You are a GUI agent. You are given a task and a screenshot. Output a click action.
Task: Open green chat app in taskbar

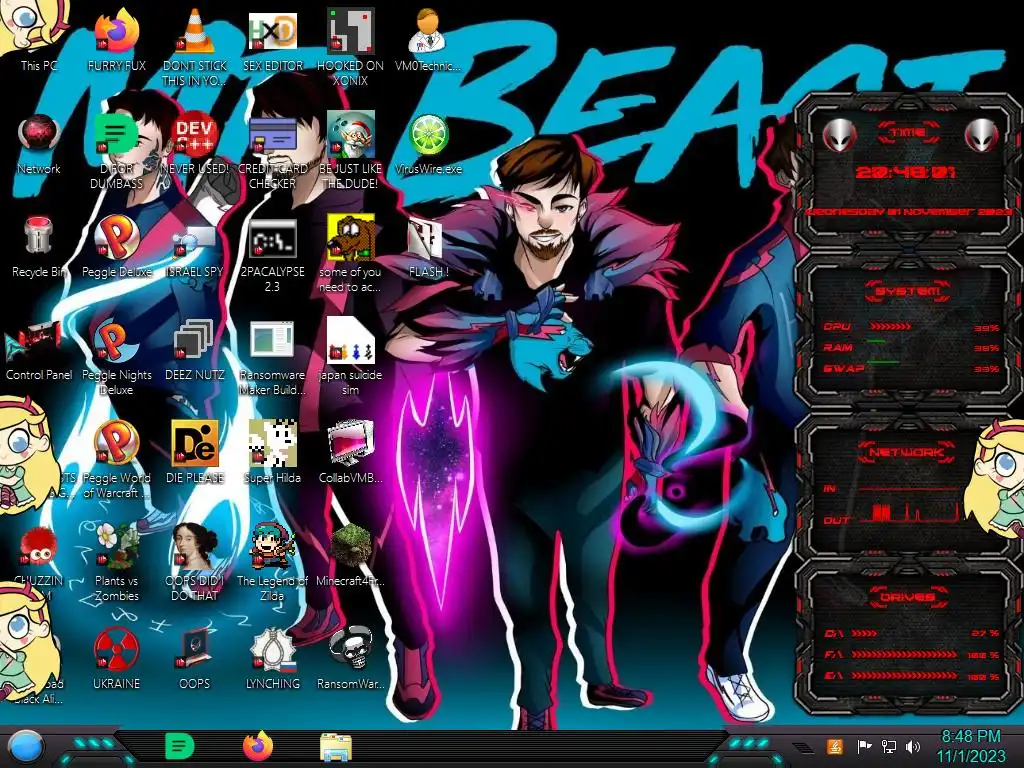pos(180,746)
